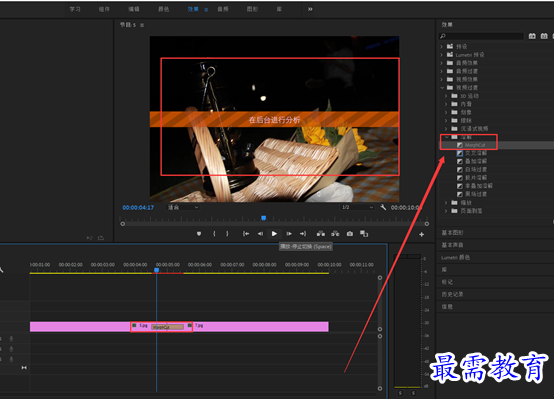Image resolution: width=554 pixels, height=399 pixels.
Task: Expand the 3D 运动 folder
Action: pyautogui.click(x=446, y=96)
